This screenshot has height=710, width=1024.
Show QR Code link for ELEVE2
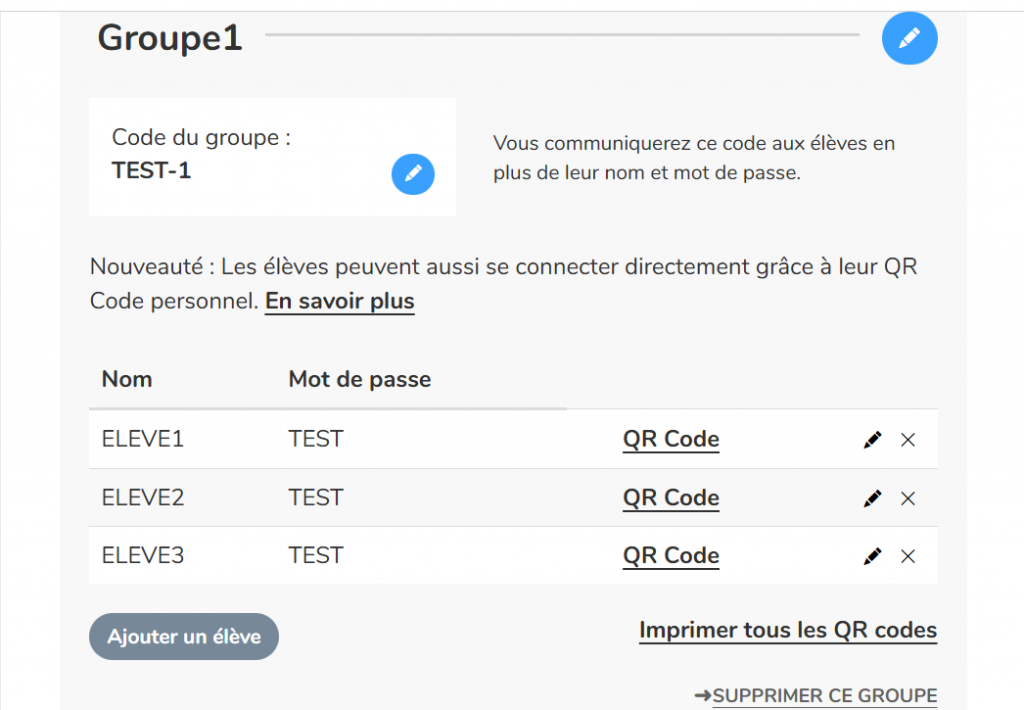[670, 497]
